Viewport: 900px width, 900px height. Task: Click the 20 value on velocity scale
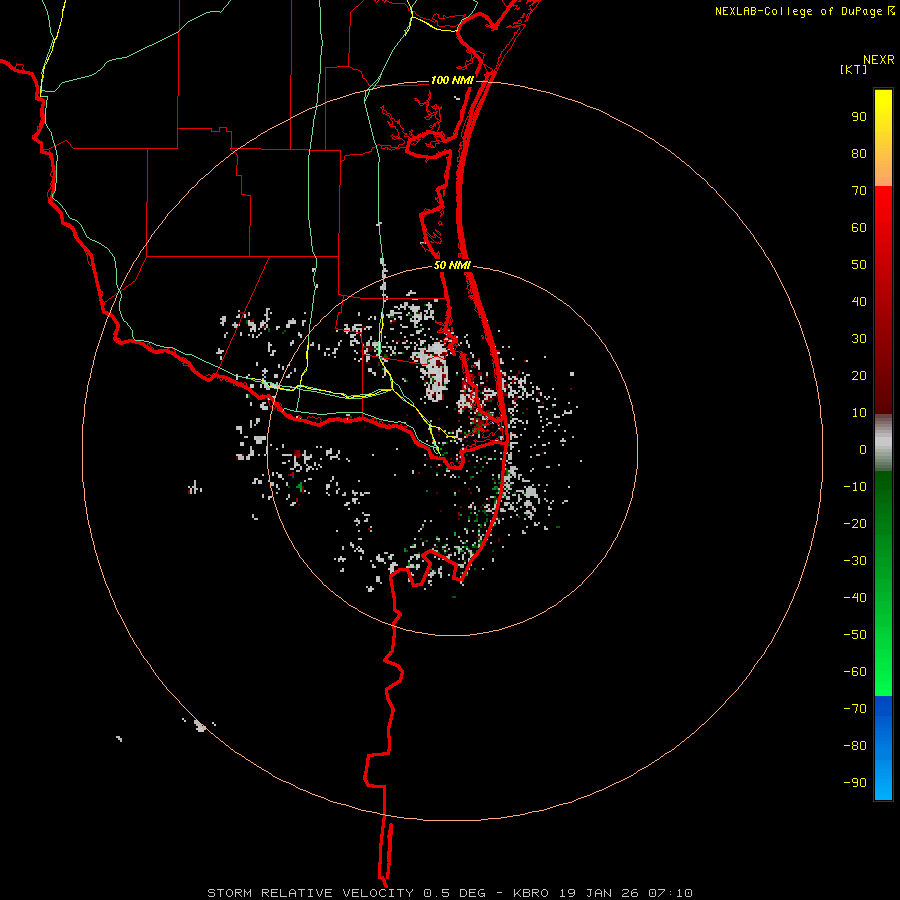tap(859, 375)
